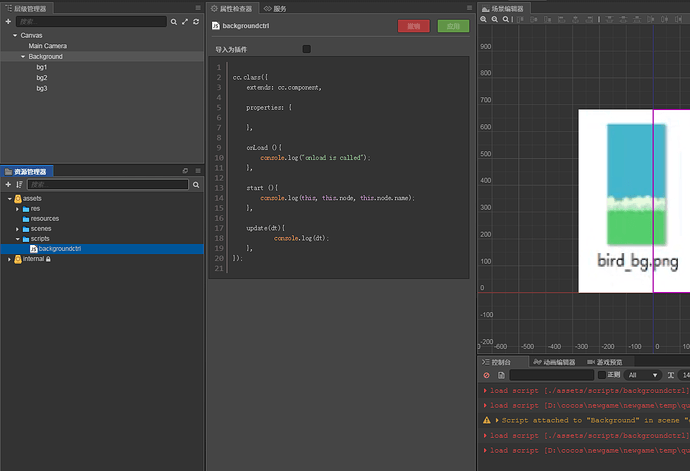The image size is (690, 471).
Task: Click the refresh icon in hierarchy panel
Action: (x=196, y=21)
